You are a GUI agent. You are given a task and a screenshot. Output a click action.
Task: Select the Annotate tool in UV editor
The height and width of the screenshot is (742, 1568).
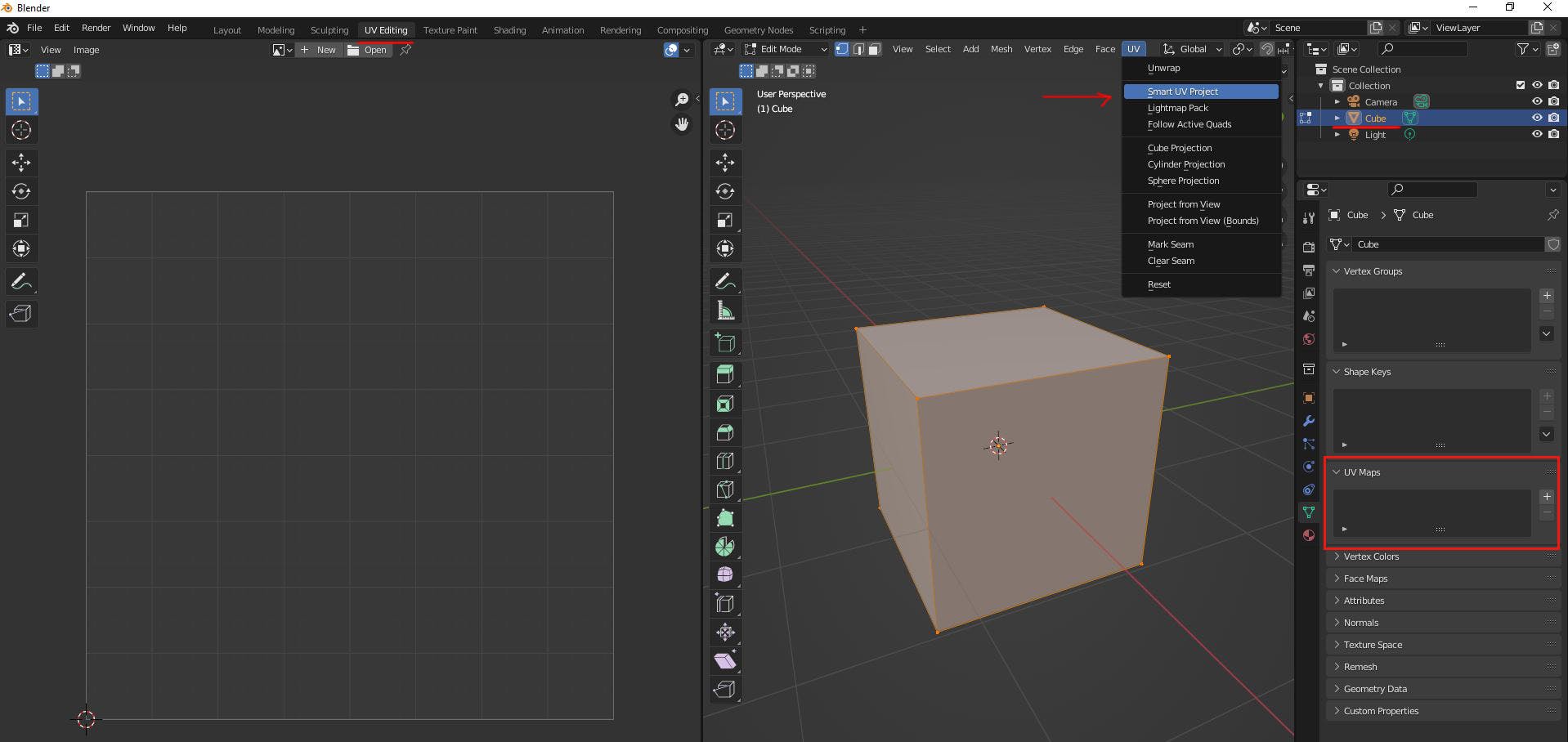point(21,282)
